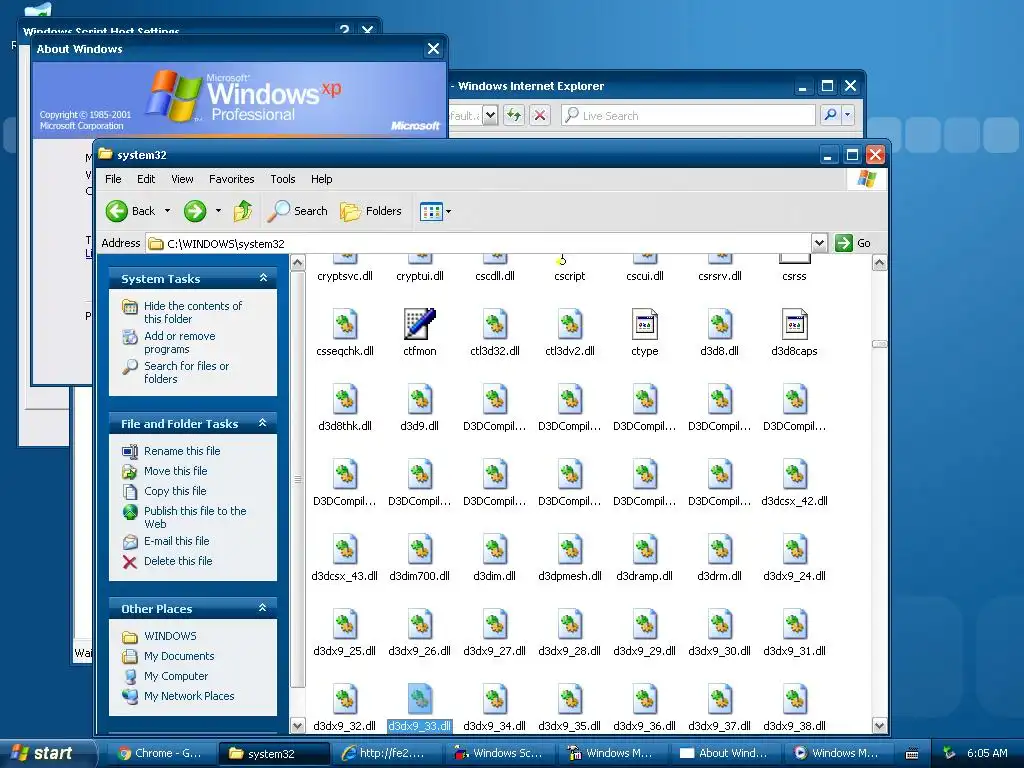
Task: Click Search for files or folders
Action: click(186, 372)
